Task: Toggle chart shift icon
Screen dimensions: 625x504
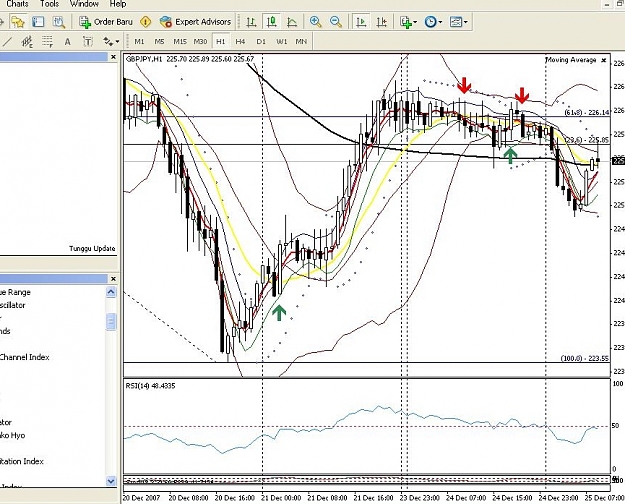Action: (x=381, y=22)
